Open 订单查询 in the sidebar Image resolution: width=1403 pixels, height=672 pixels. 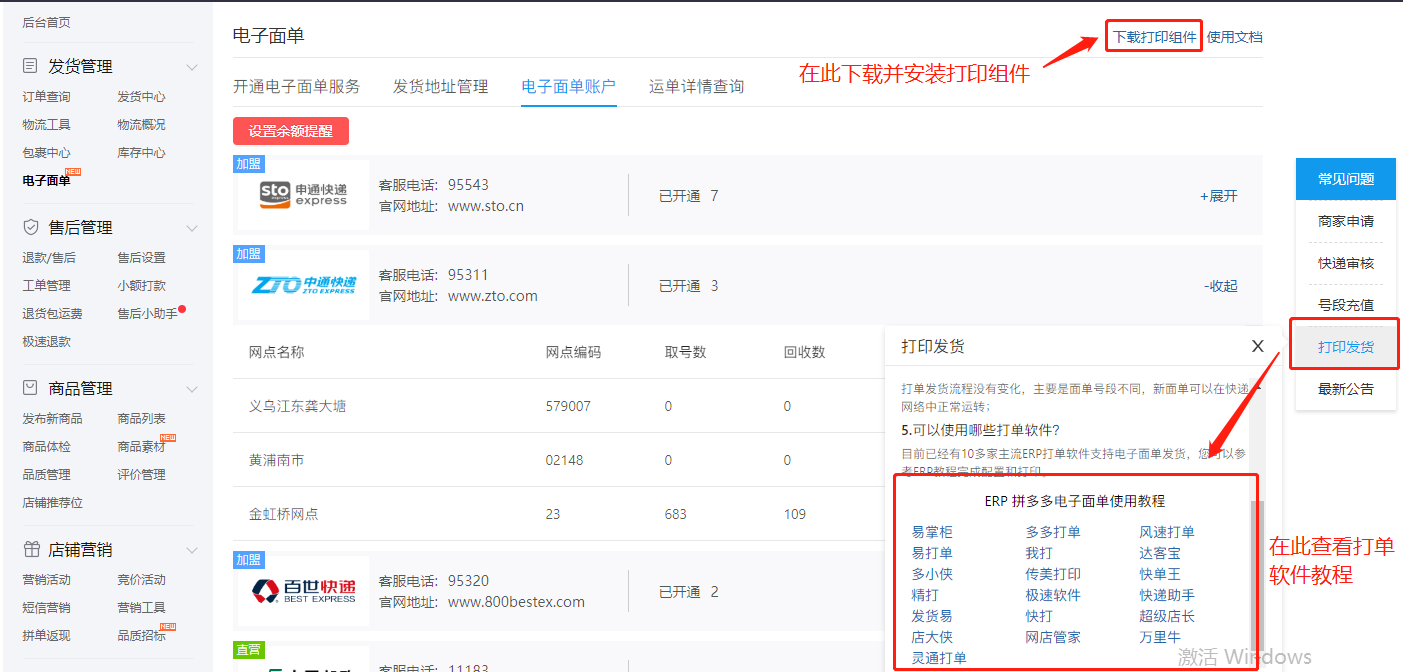click(46, 97)
